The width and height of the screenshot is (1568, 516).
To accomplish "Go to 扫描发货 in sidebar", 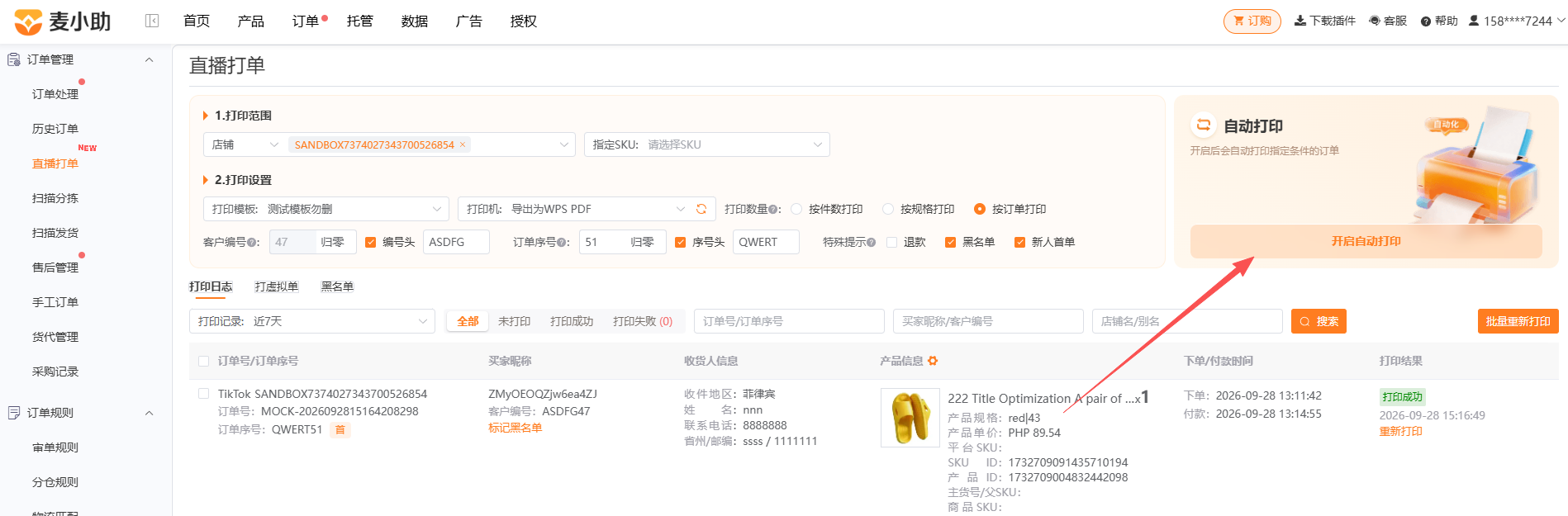I will pos(55,233).
